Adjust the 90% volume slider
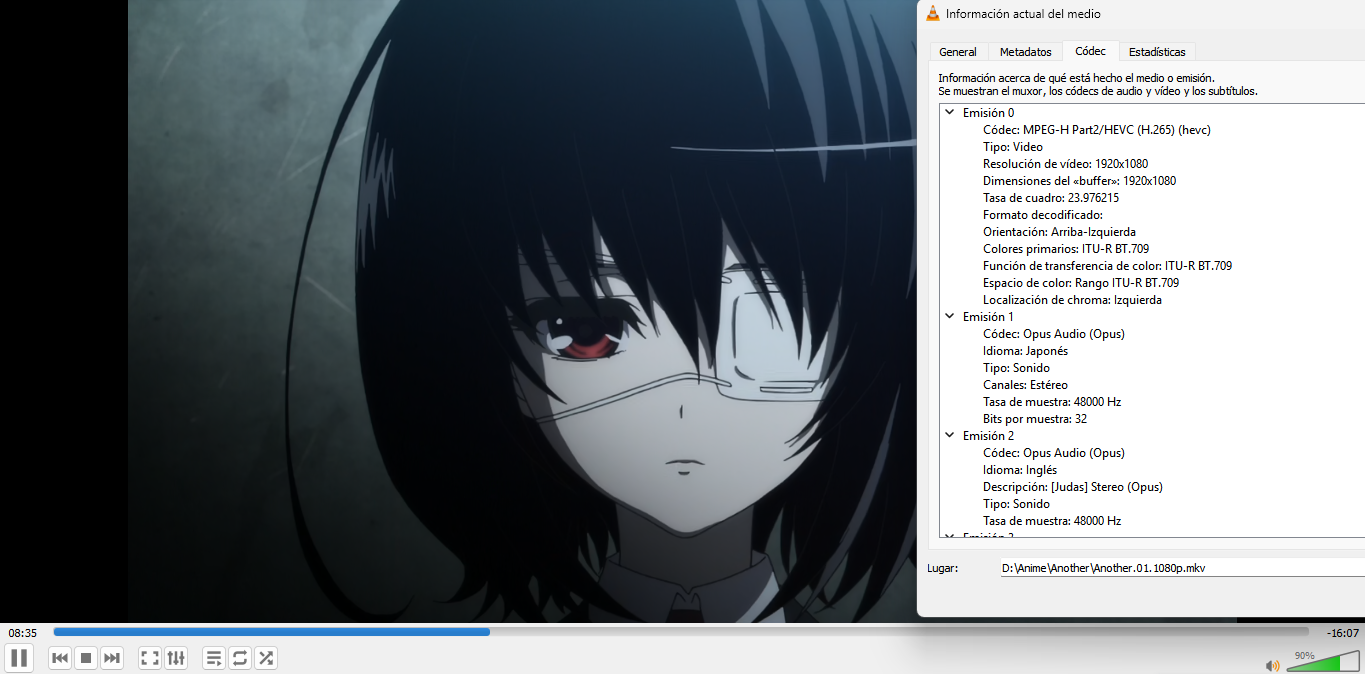This screenshot has width=1365, height=674. pyautogui.click(x=1322, y=662)
